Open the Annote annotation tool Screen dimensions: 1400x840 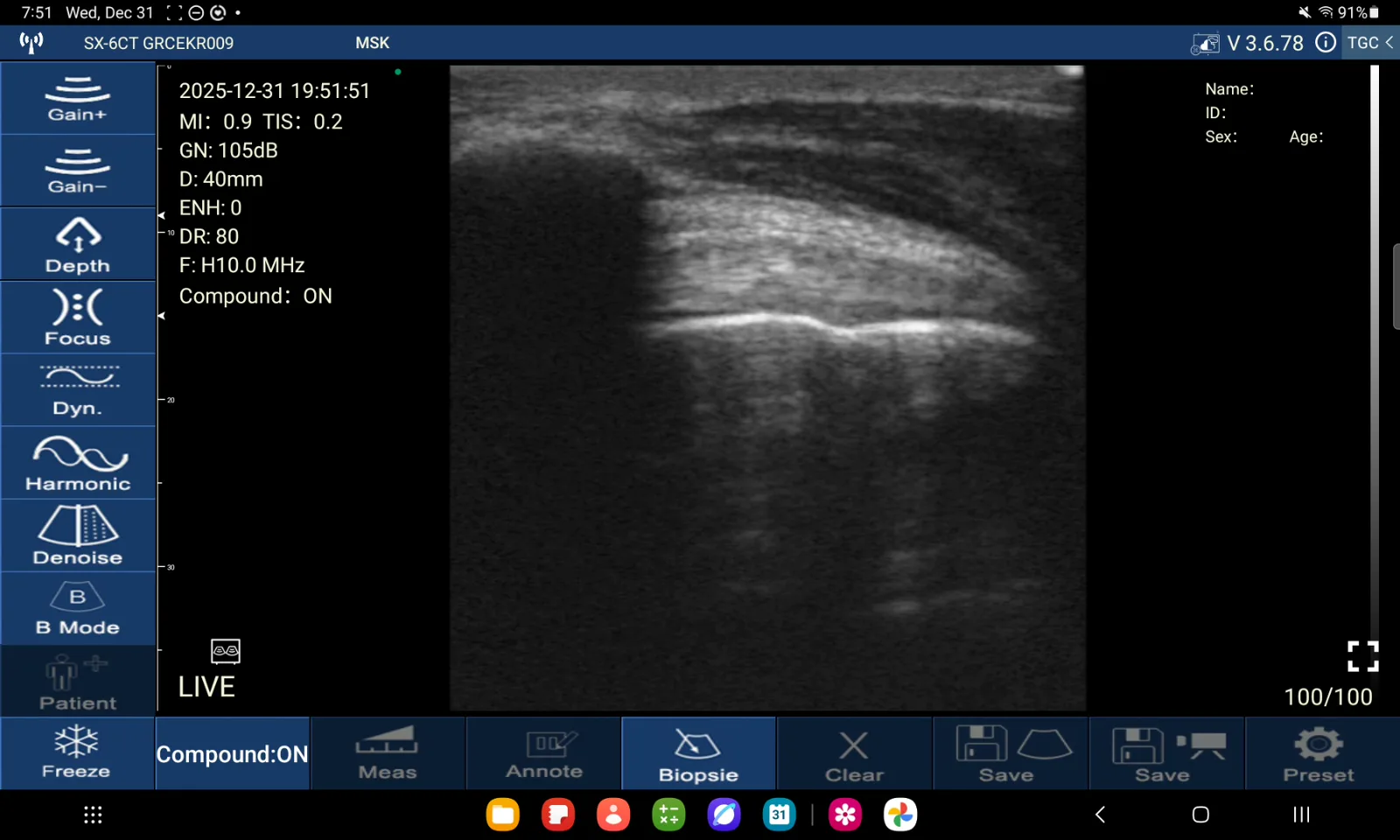pos(543,753)
